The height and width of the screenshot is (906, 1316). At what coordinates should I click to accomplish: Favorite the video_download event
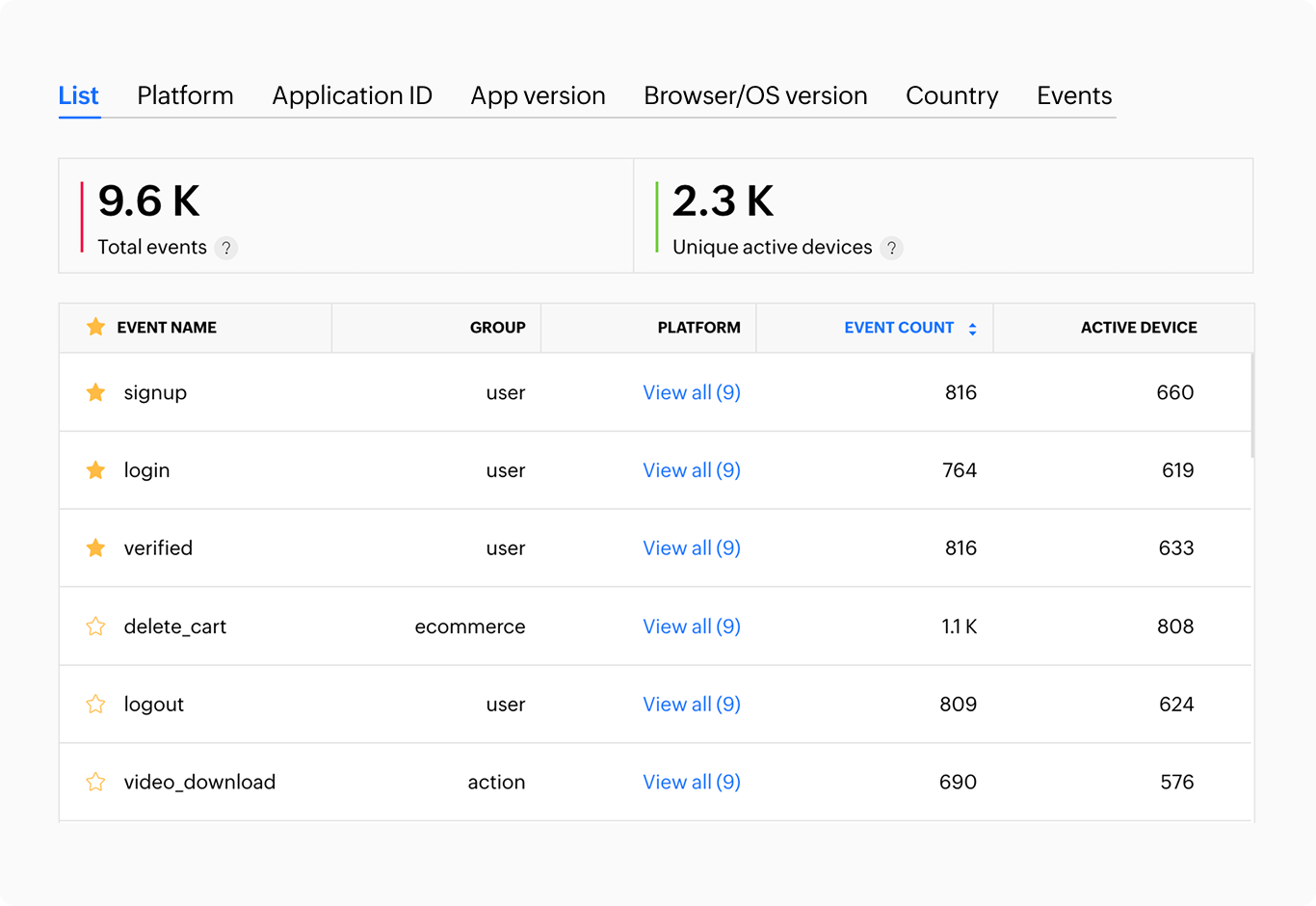tap(95, 782)
